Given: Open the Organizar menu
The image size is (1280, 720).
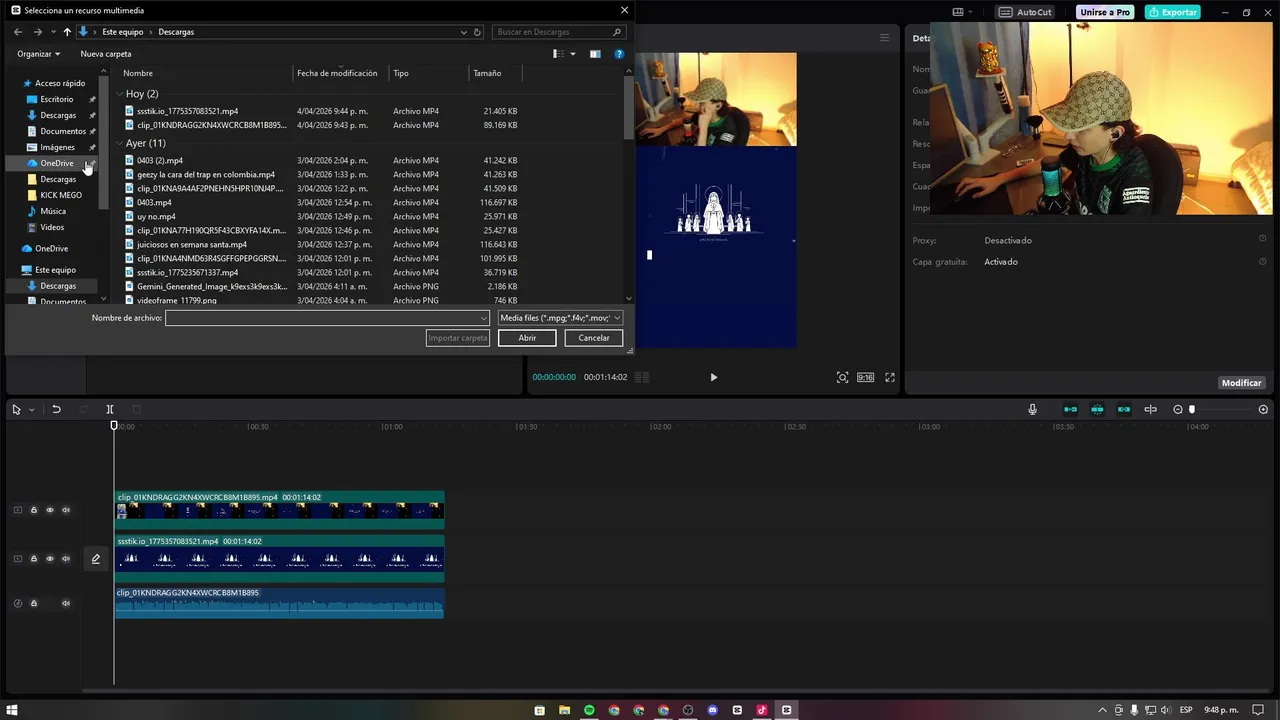Looking at the screenshot, I should coord(38,54).
